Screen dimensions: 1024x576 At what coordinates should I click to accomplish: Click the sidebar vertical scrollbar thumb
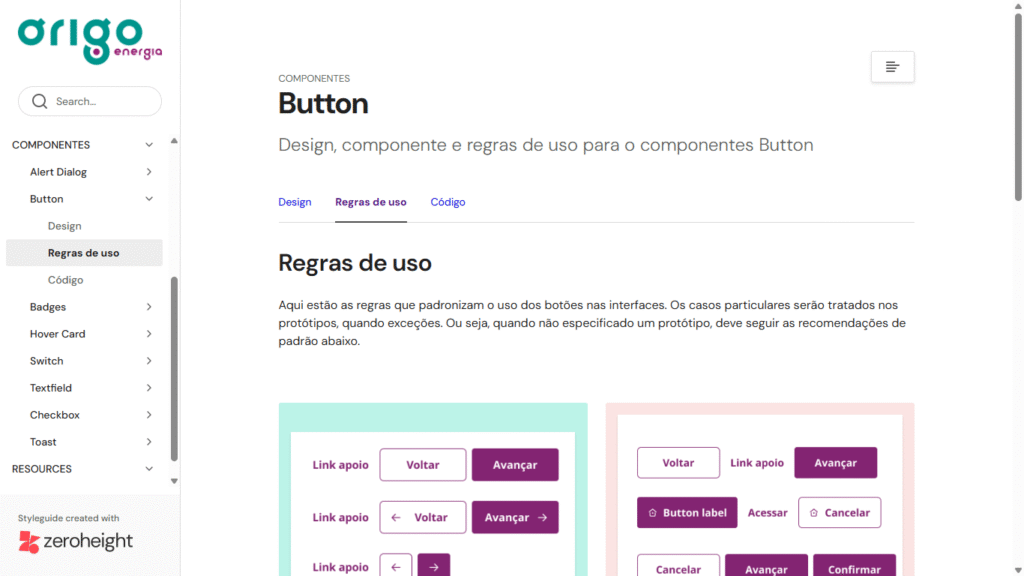tap(174, 370)
